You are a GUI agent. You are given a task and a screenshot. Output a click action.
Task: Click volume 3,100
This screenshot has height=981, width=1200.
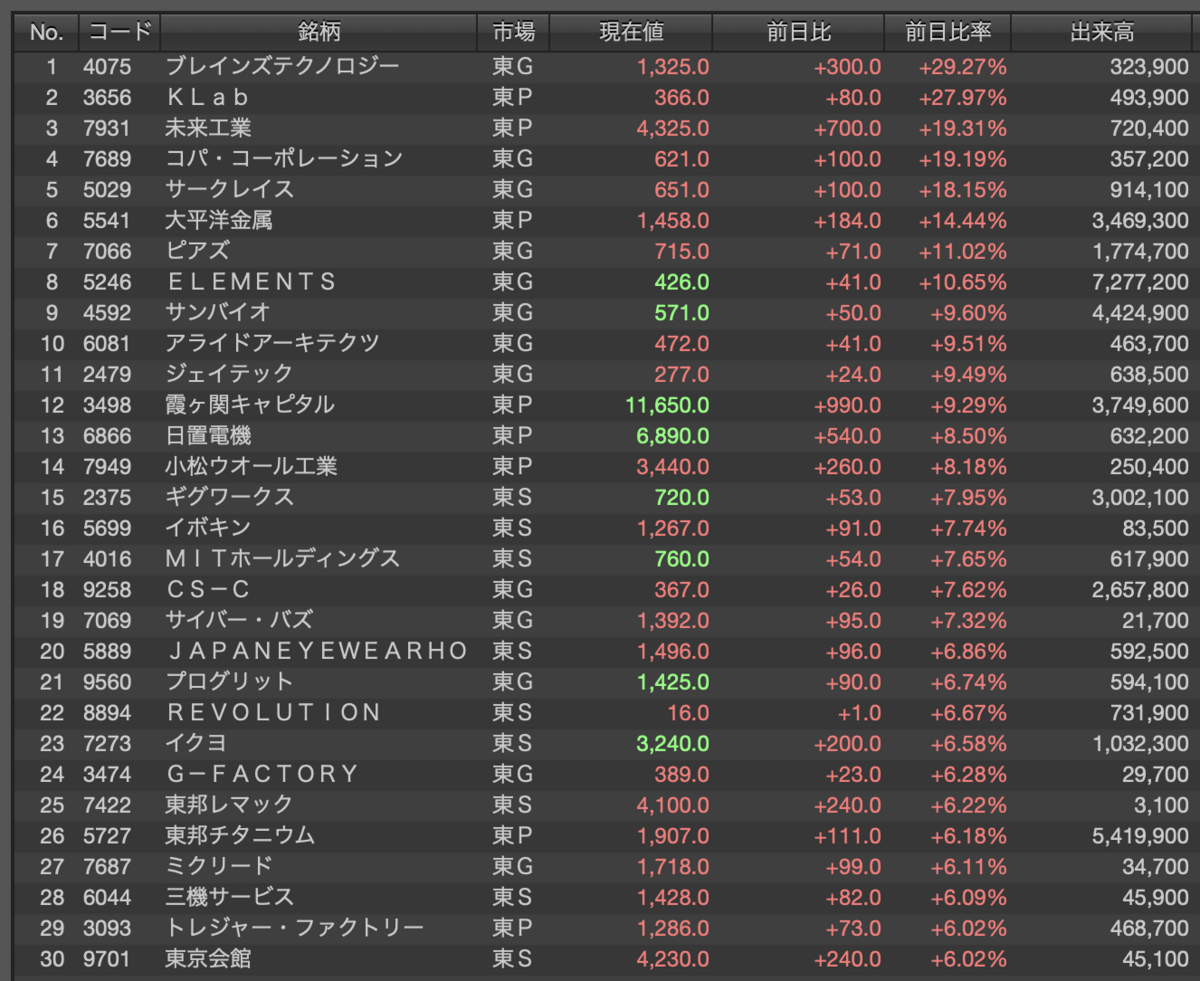pos(1163,804)
